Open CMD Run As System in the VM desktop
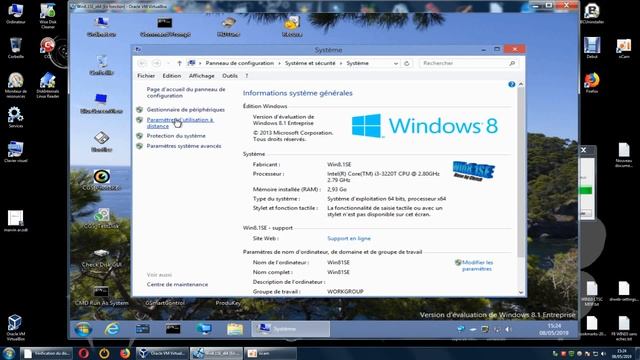Screen dimensions: 640x360 [102, 296]
